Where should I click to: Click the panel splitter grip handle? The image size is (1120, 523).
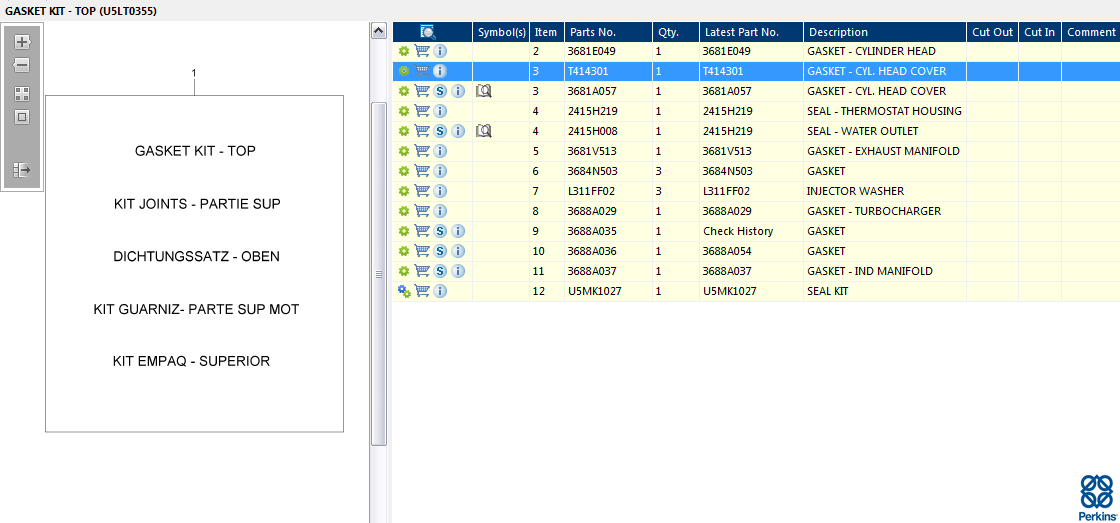(379, 274)
